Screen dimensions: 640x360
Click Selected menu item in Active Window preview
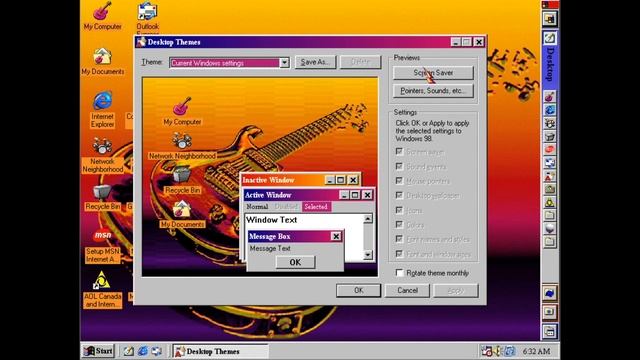(316, 207)
